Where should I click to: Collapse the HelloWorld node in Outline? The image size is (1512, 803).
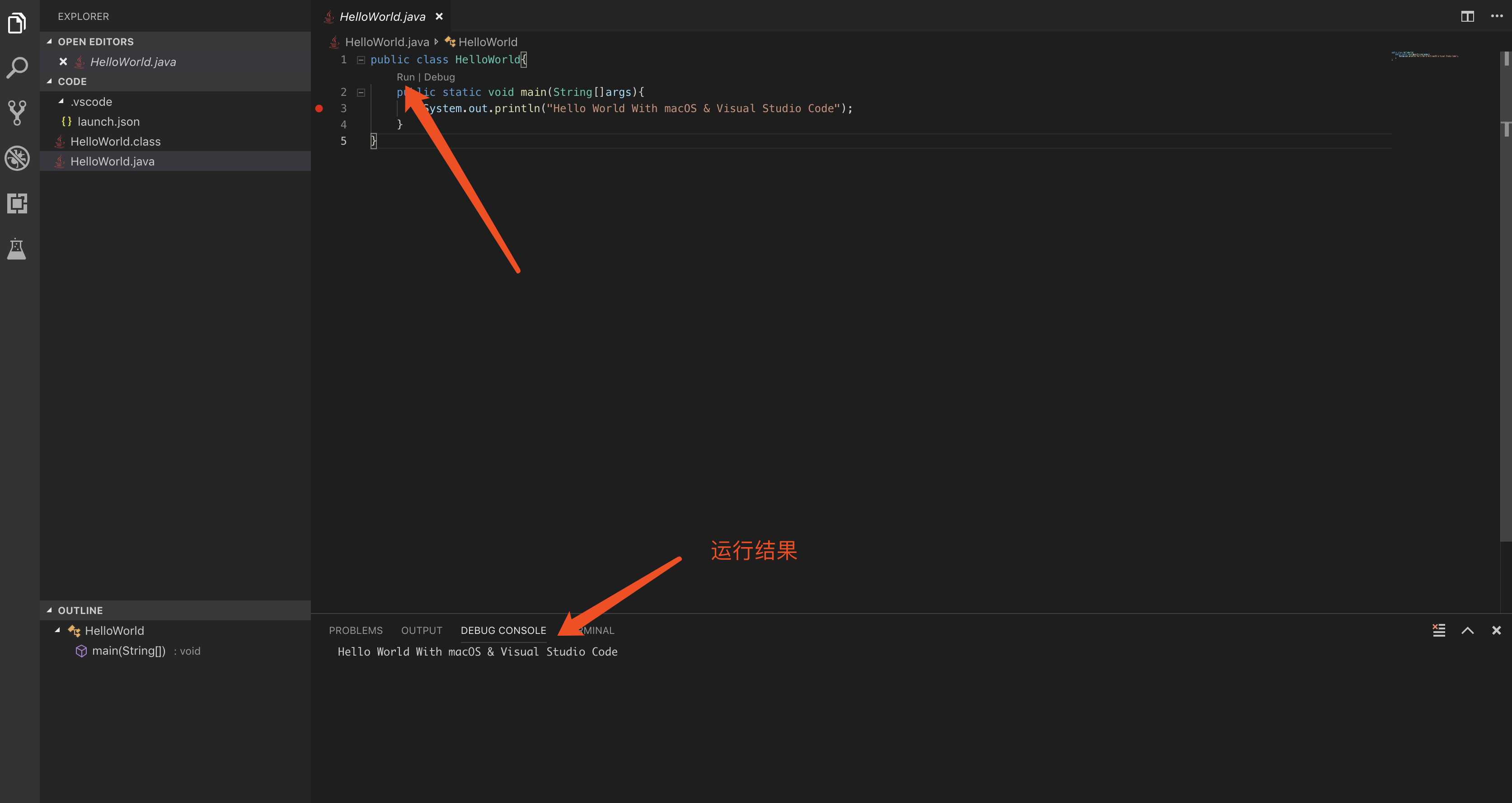point(57,630)
